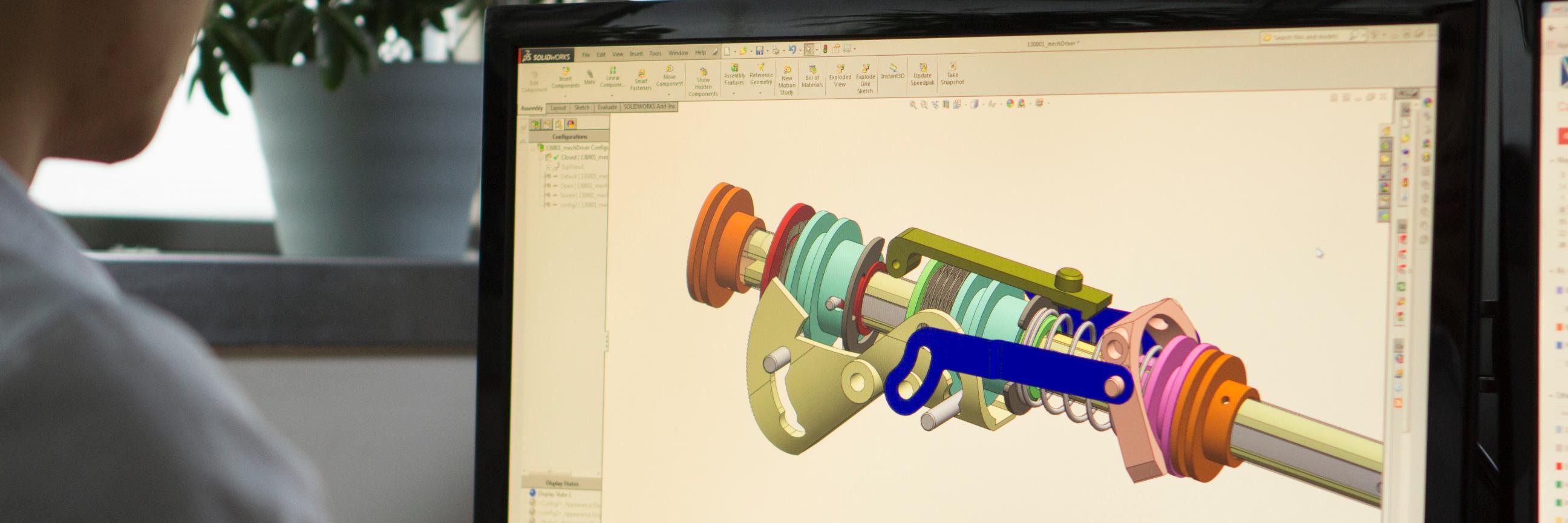Open the ConfigurationManager tab
The width and height of the screenshot is (1568, 523).
pos(559,124)
